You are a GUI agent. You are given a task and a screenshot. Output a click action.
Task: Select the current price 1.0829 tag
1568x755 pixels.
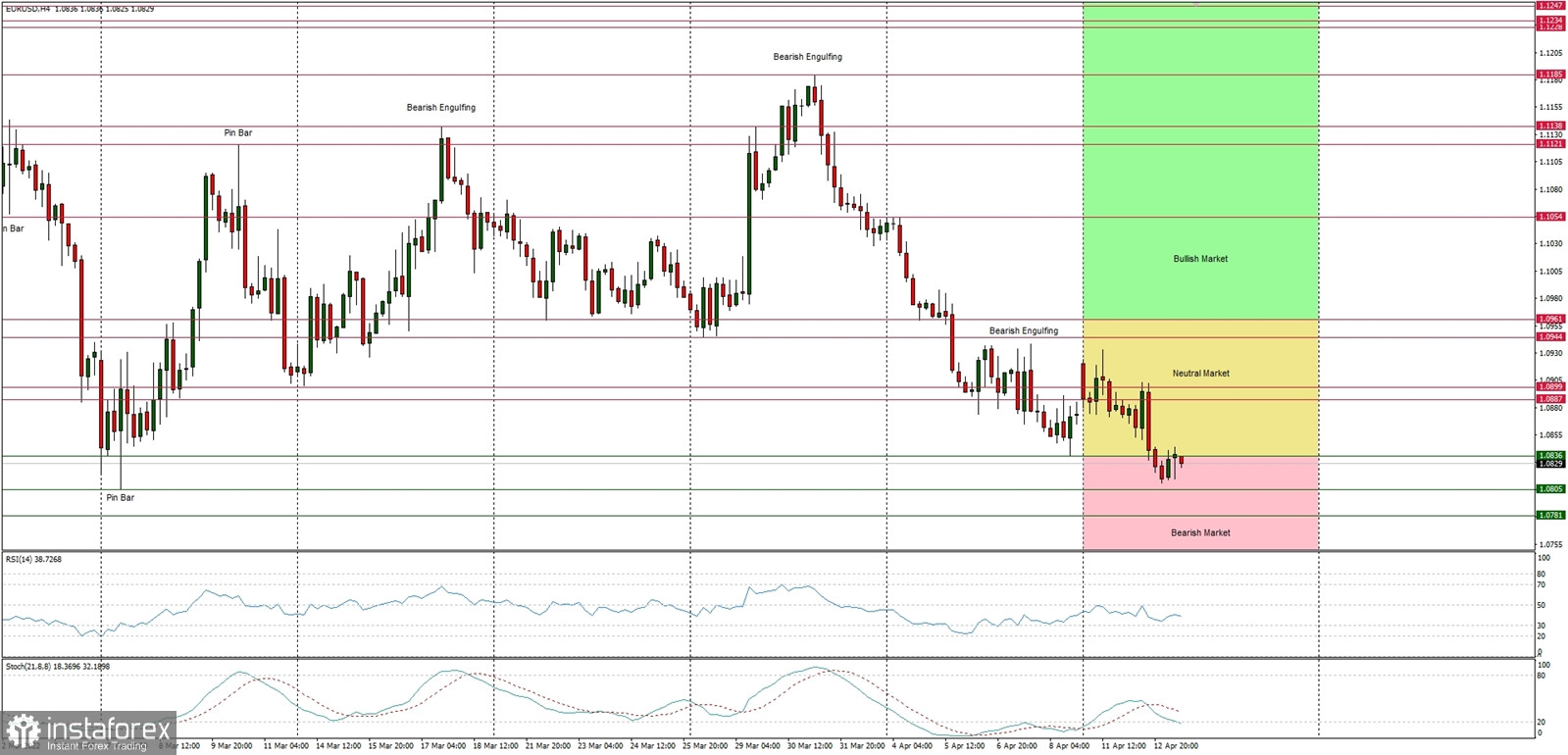coord(1550,464)
